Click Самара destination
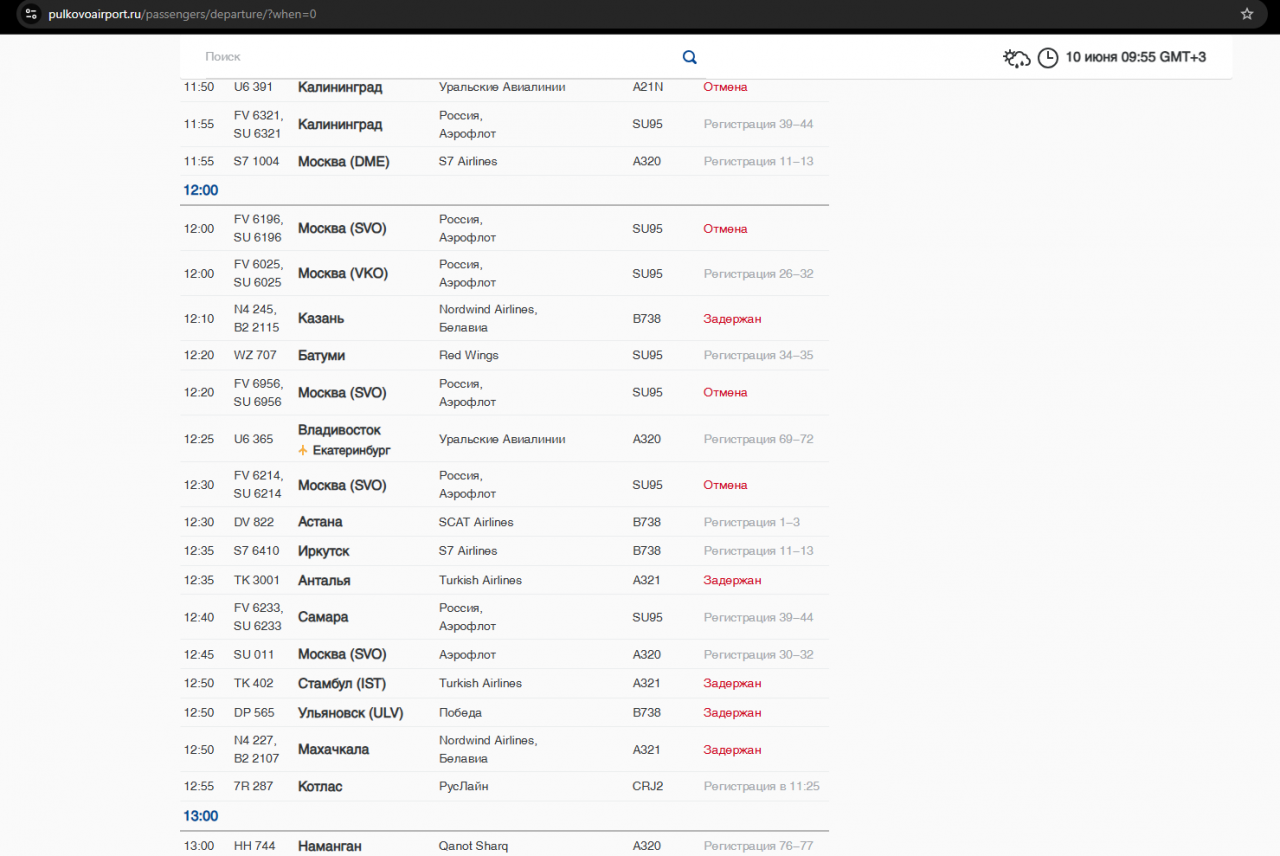1280x856 pixels. point(323,617)
